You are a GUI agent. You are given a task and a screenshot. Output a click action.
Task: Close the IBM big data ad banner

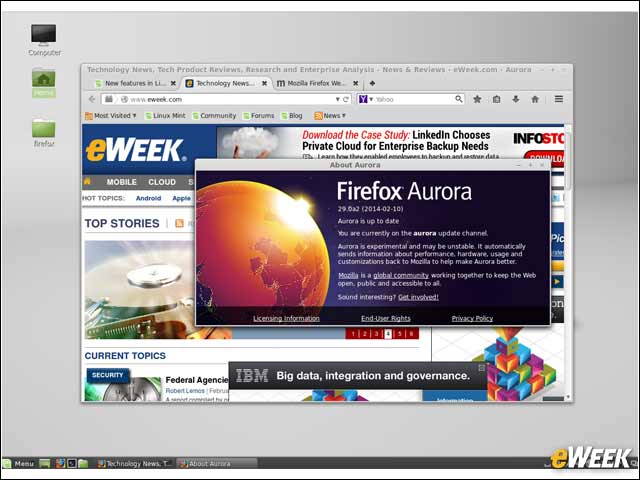(x=482, y=368)
